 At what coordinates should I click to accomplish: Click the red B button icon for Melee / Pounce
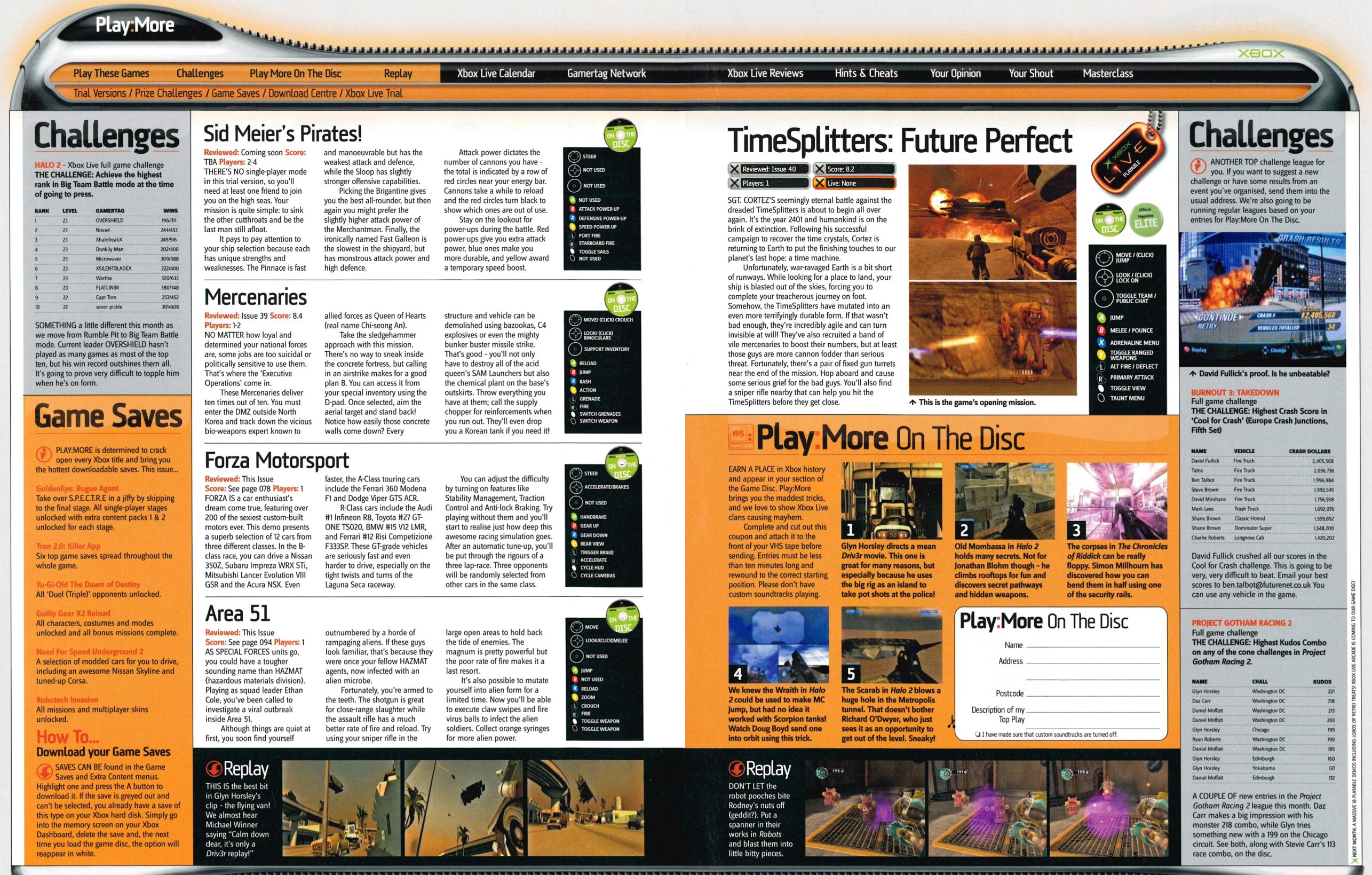pyautogui.click(x=1101, y=330)
